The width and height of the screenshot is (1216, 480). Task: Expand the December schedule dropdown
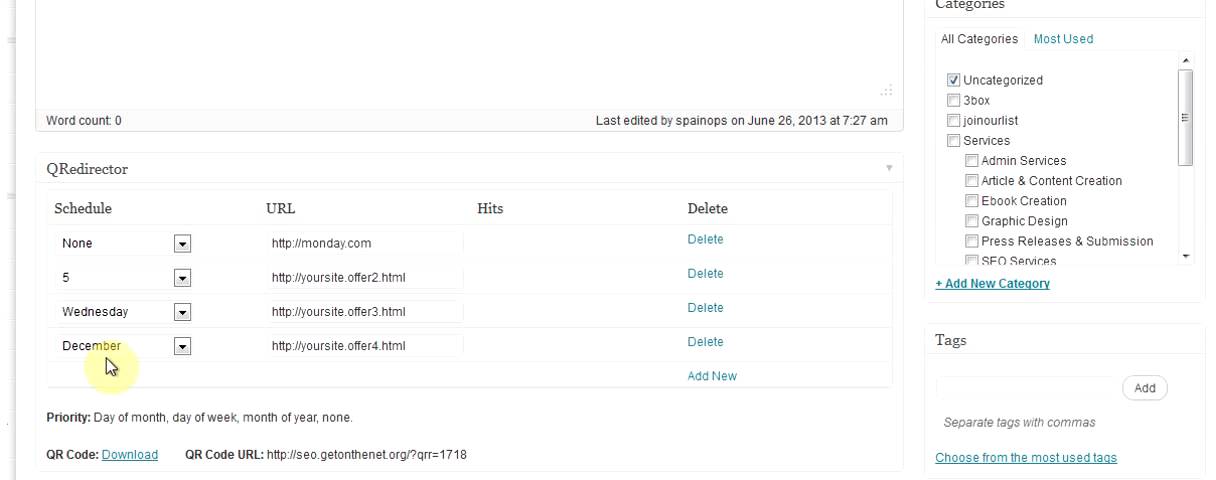coord(182,346)
